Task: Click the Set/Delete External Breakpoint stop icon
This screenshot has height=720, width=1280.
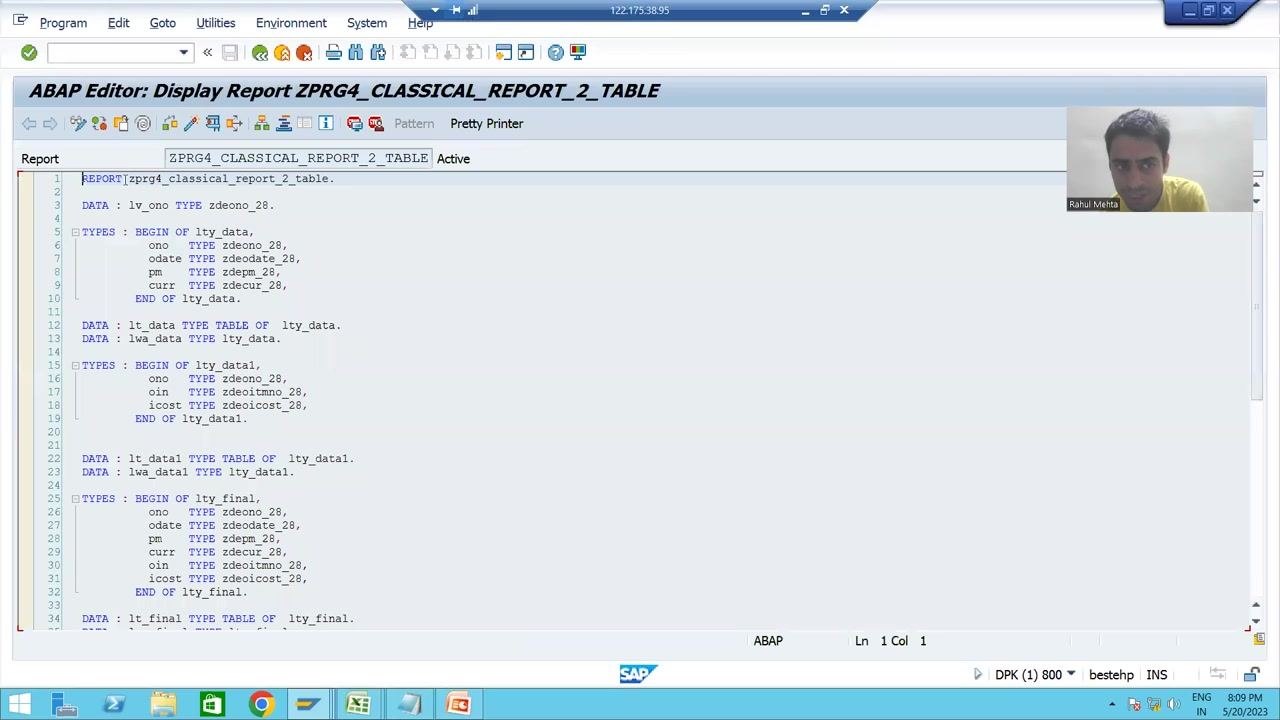Action: tap(376, 123)
